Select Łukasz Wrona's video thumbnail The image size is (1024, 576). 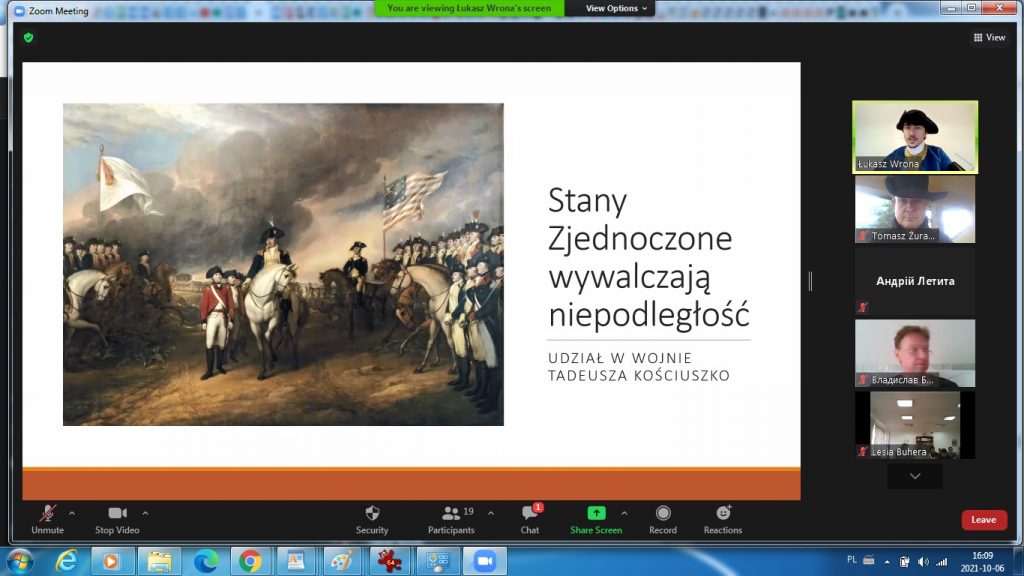pos(914,137)
